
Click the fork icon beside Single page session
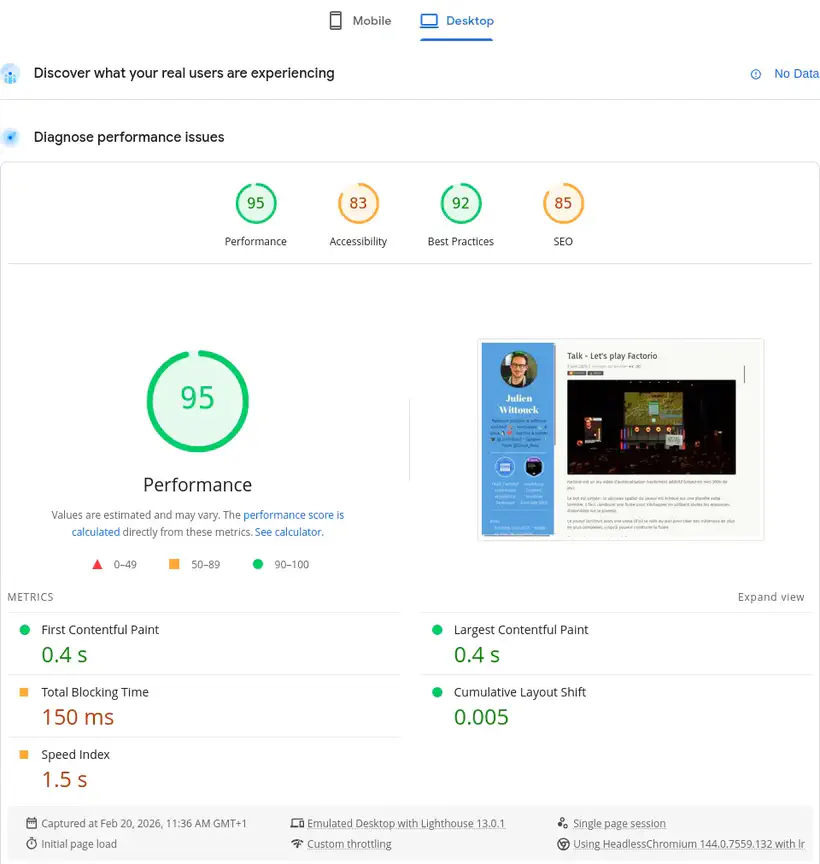[564, 823]
